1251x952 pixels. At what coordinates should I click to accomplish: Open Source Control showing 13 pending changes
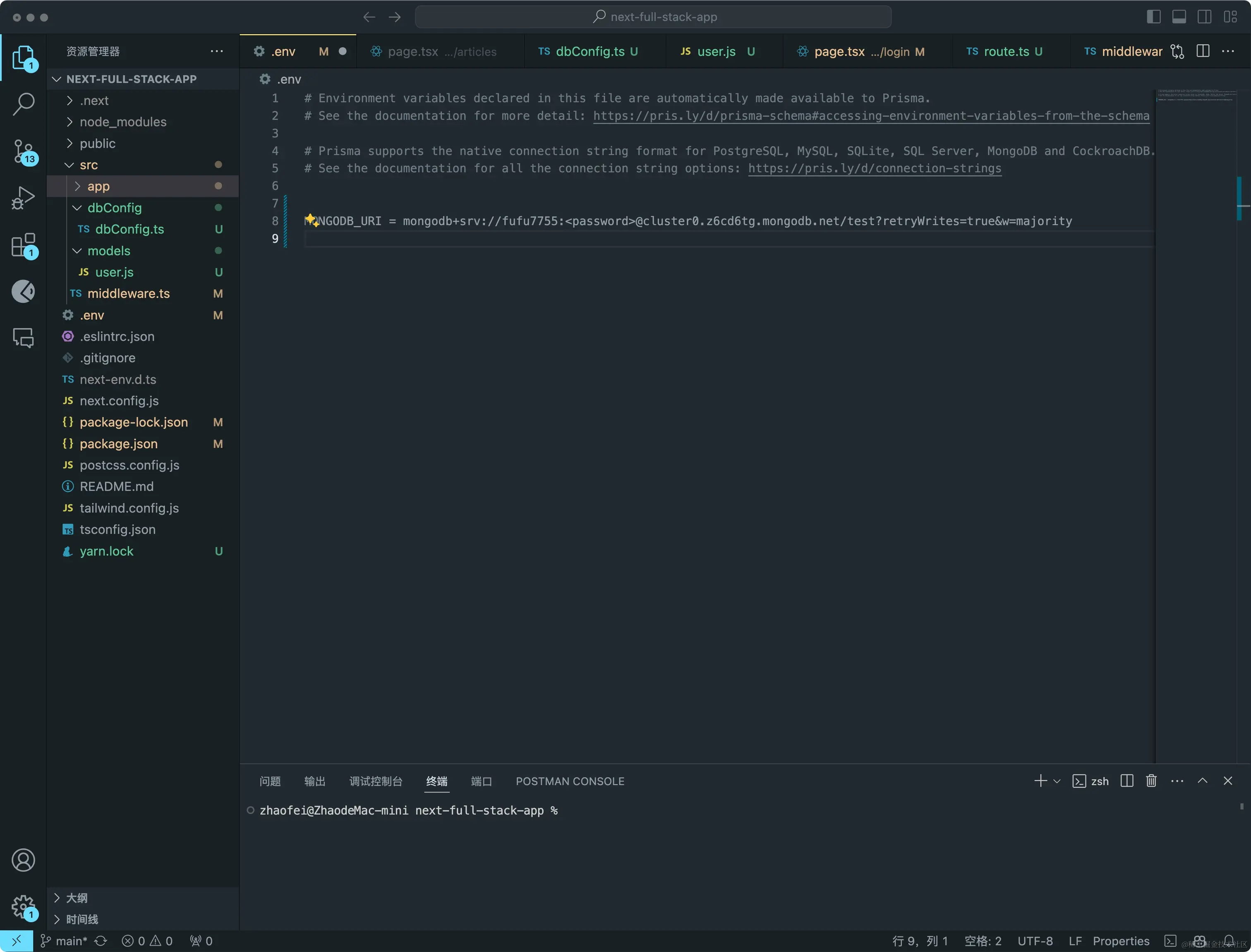[23, 152]
